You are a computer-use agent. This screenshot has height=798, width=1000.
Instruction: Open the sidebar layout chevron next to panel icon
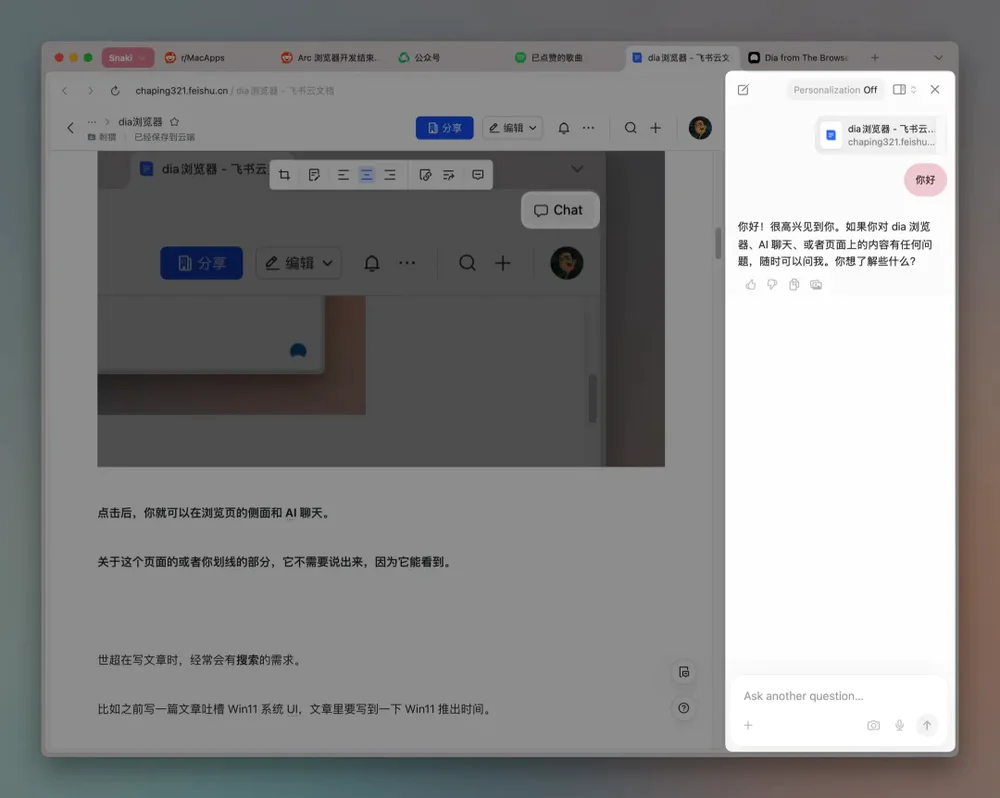[913, 89]
